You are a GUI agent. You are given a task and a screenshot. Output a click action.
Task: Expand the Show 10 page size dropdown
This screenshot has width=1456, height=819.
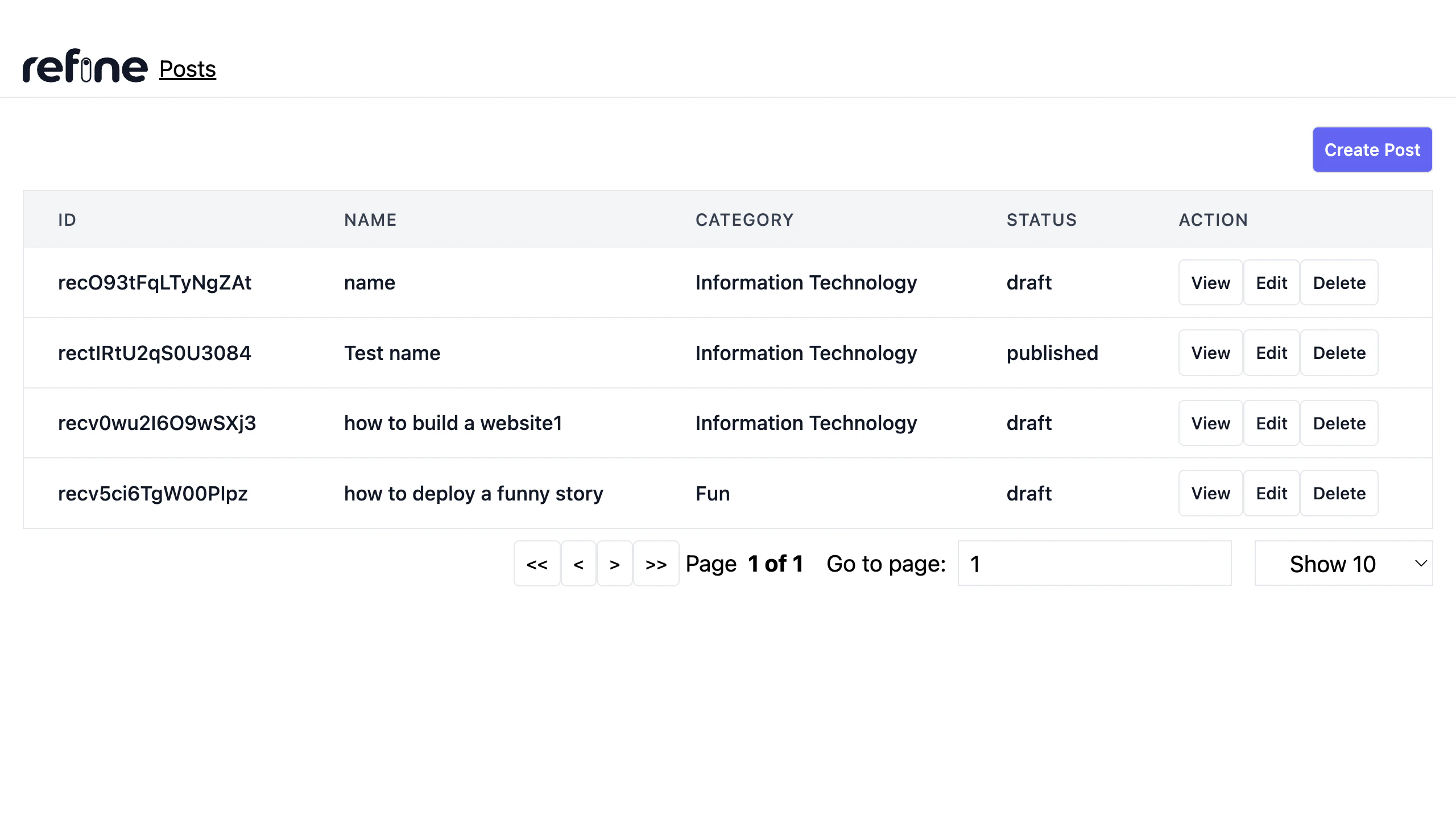point(1343,564)
